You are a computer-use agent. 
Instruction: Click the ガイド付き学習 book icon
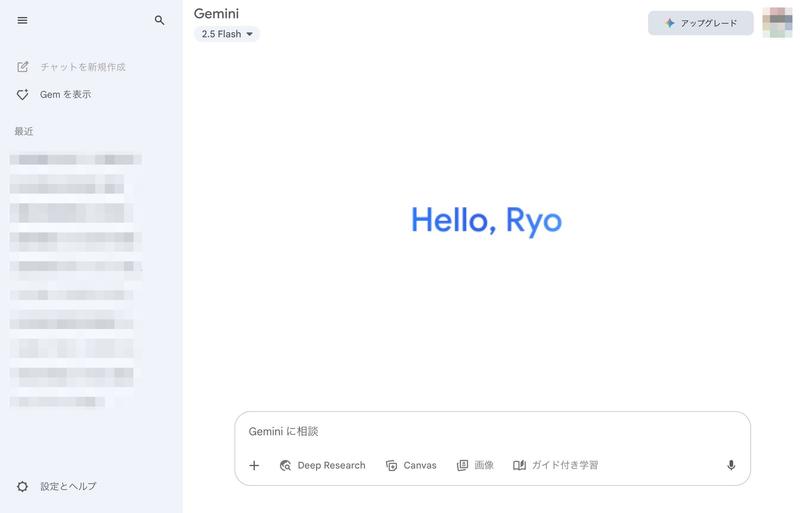(519, 466)
